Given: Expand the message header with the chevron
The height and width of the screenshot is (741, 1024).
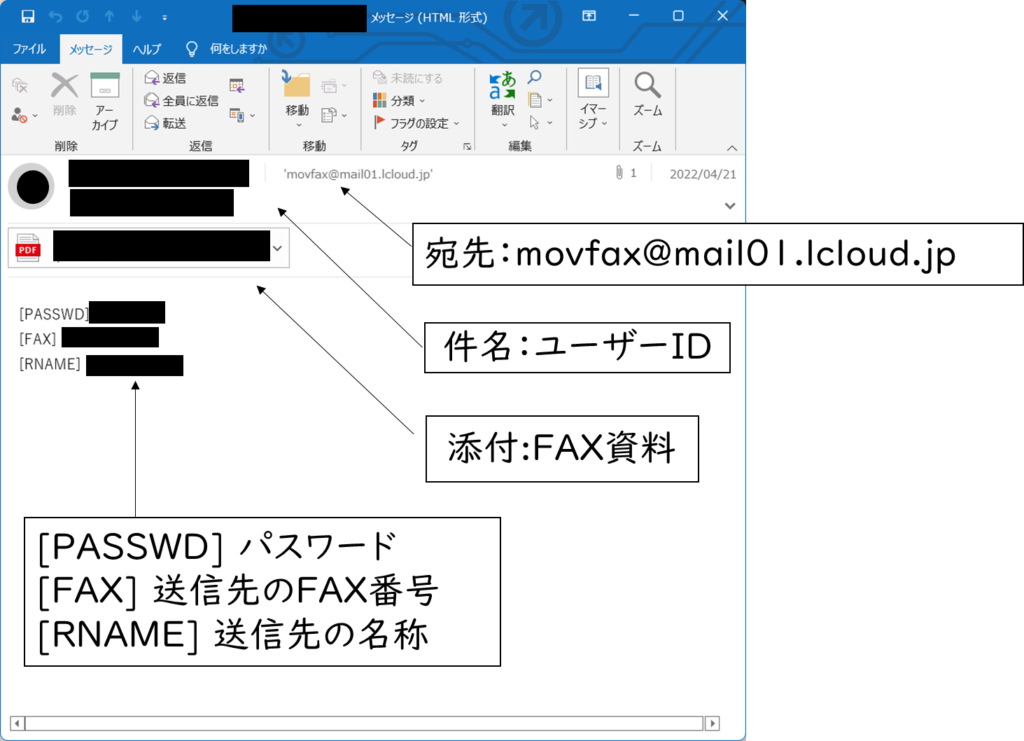Looking at the screenshot, I should coord(730,206).
